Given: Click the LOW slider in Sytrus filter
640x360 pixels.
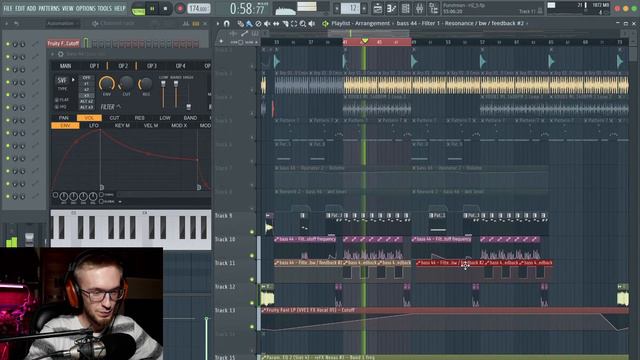Looking at the screenshot, I should (163, 94).
